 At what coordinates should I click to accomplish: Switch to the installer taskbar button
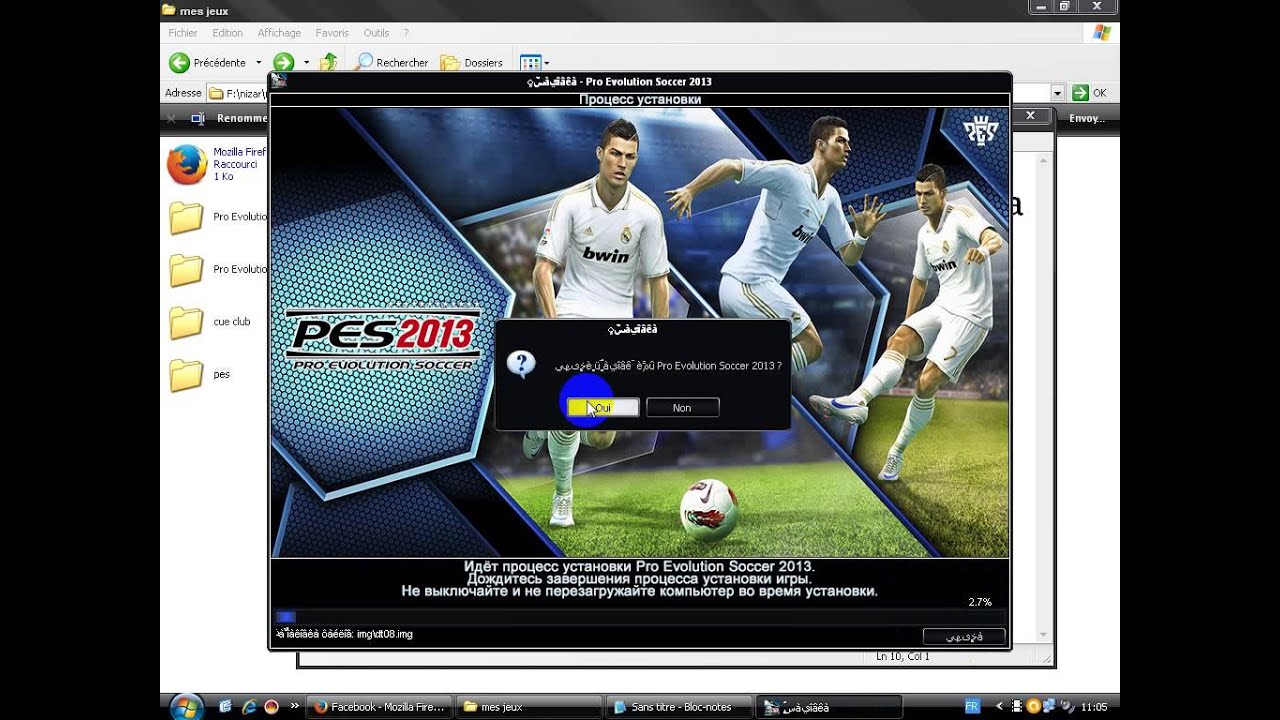829,707
